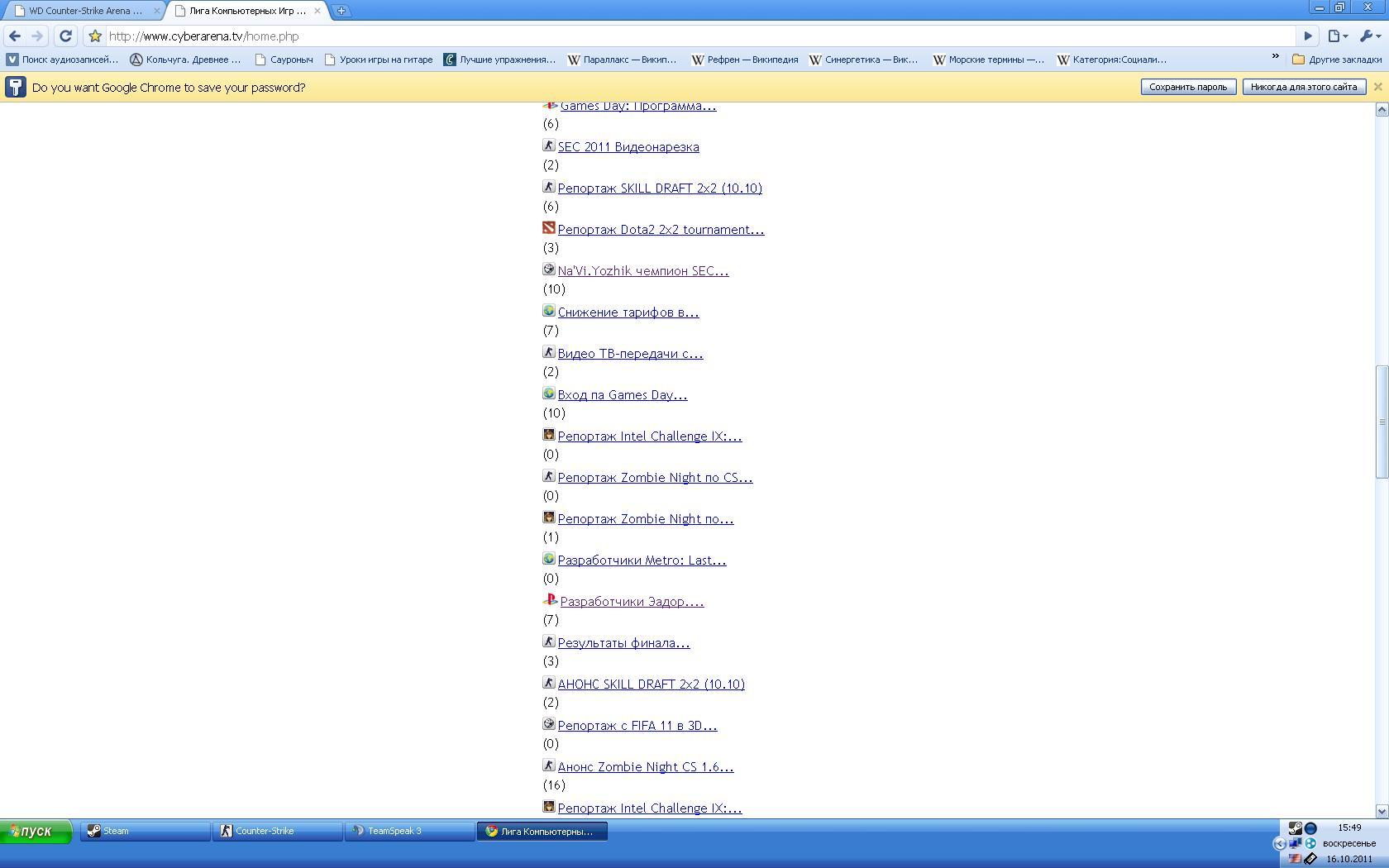Open Анонс Zombie Night CS 1.6 link

click(x=646, y=767)
